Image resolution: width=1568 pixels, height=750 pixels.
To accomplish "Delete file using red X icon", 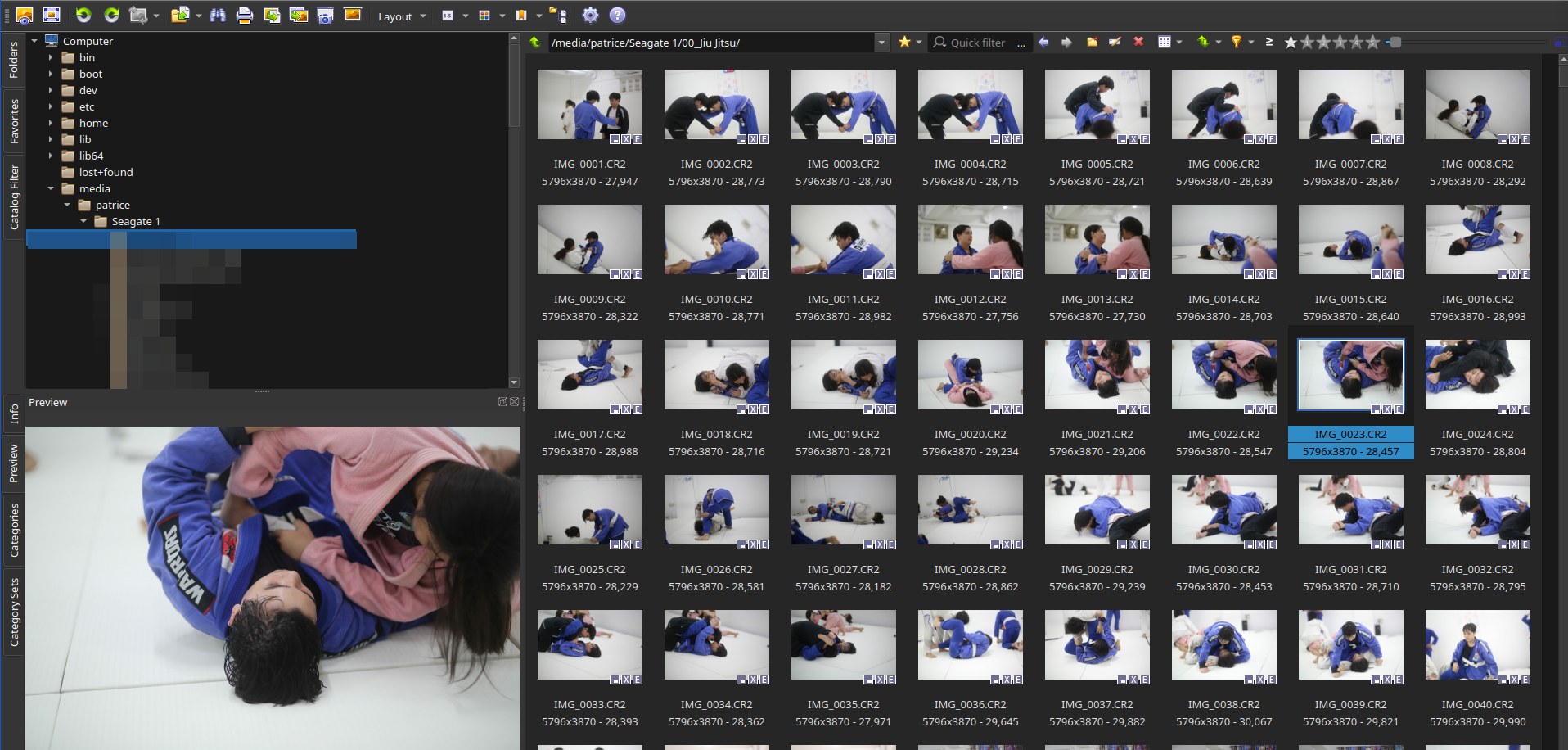I will click(x=1138, y=42).
